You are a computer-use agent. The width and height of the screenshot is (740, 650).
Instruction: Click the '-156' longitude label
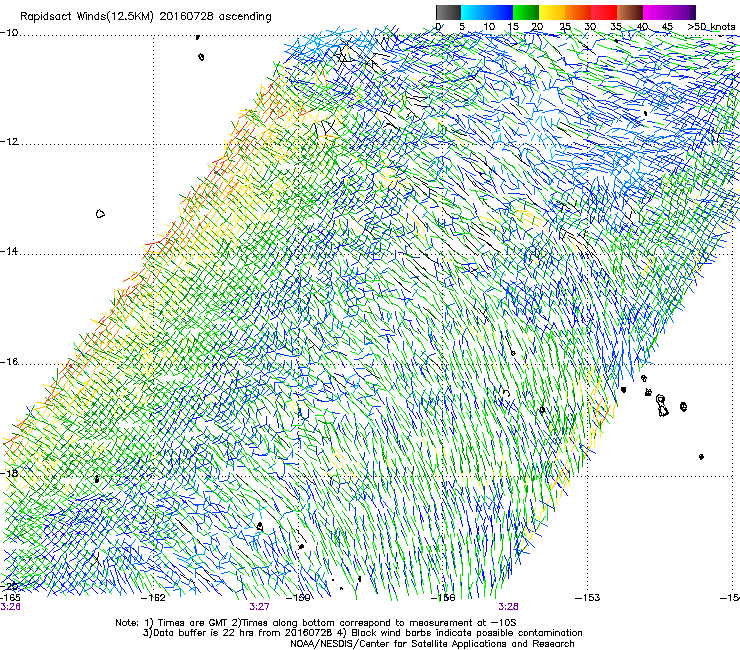(443, 598)
